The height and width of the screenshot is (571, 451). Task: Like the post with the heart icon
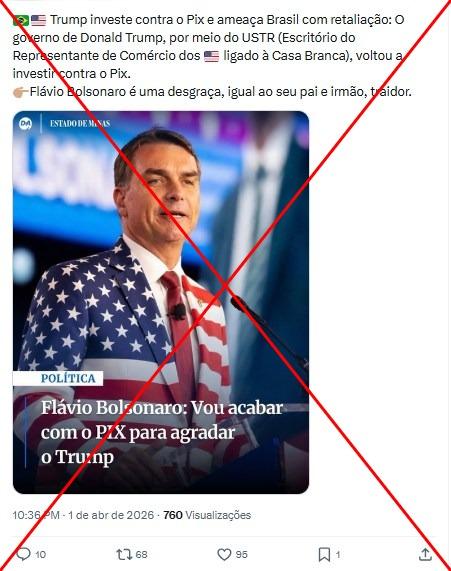224,555
